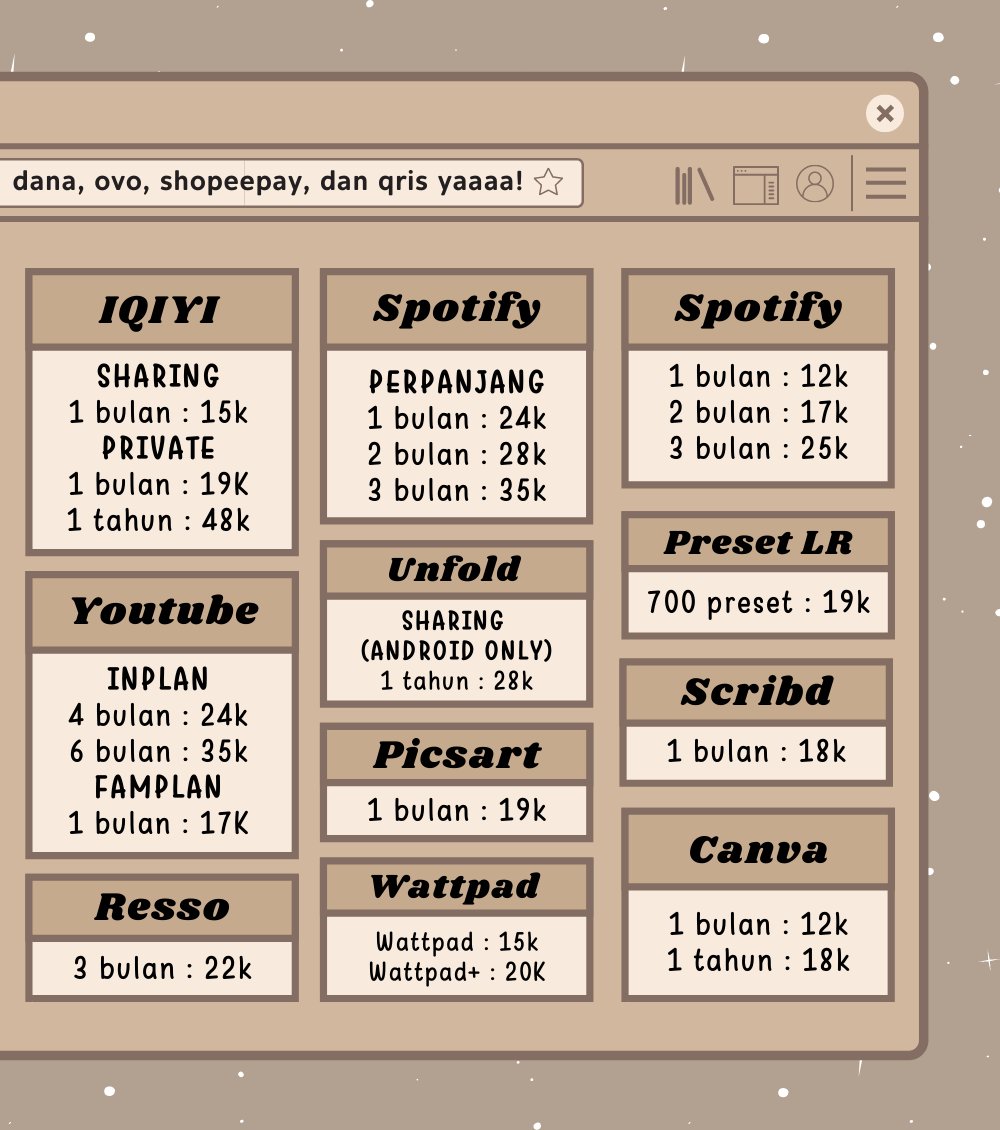Select the Resso heading
1000x1130 pixels.
point(162,907)
